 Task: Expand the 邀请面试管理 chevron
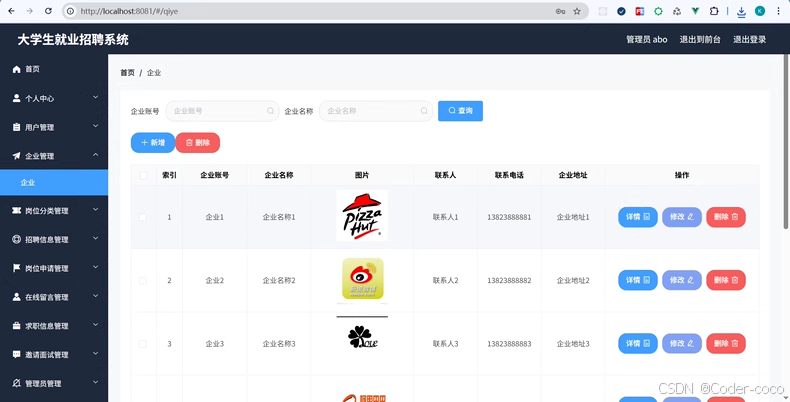coord(95,354)
